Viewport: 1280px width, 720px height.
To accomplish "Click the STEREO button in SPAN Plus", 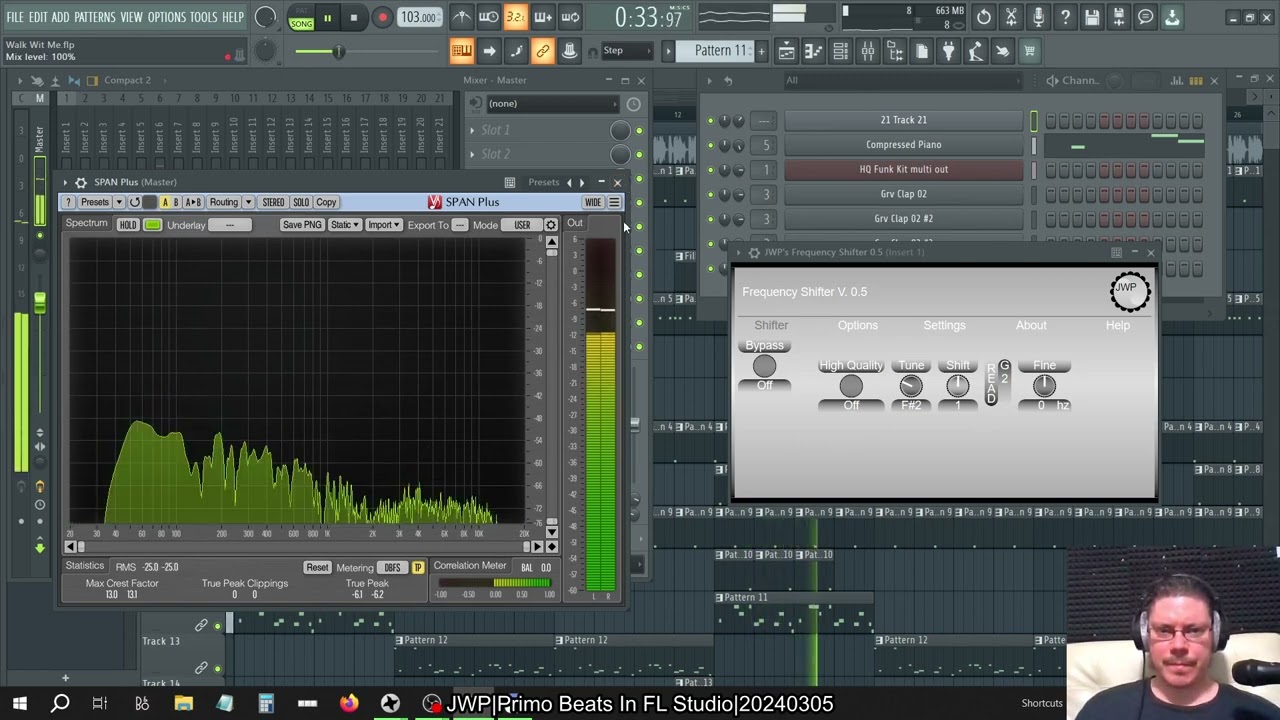I will (273, 202).
